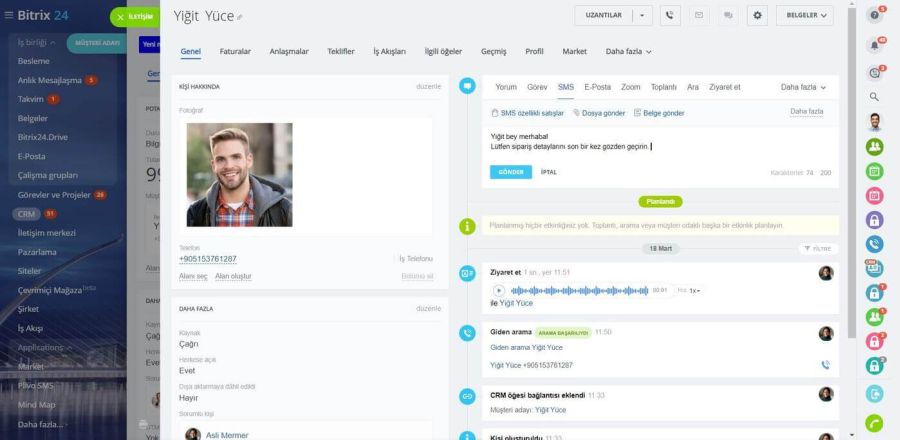Open the FİLTRE timeline filter

point(818,249)
